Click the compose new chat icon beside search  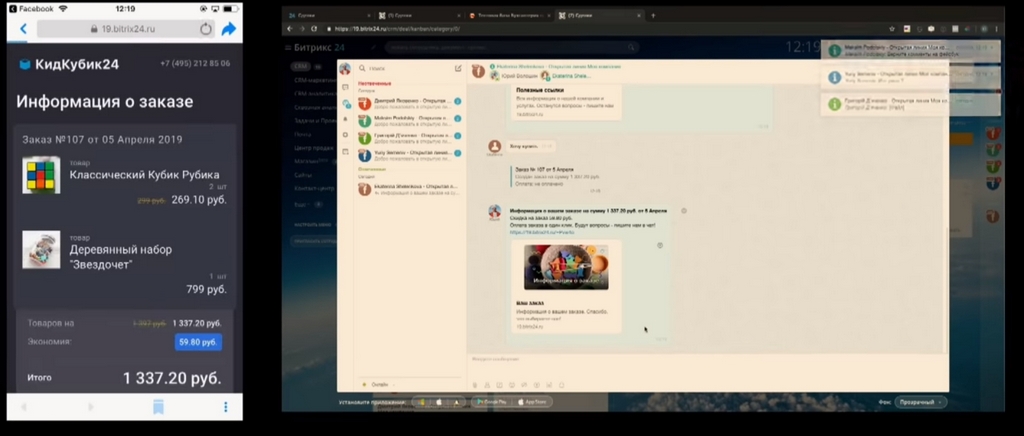click(x=458, y=68)
